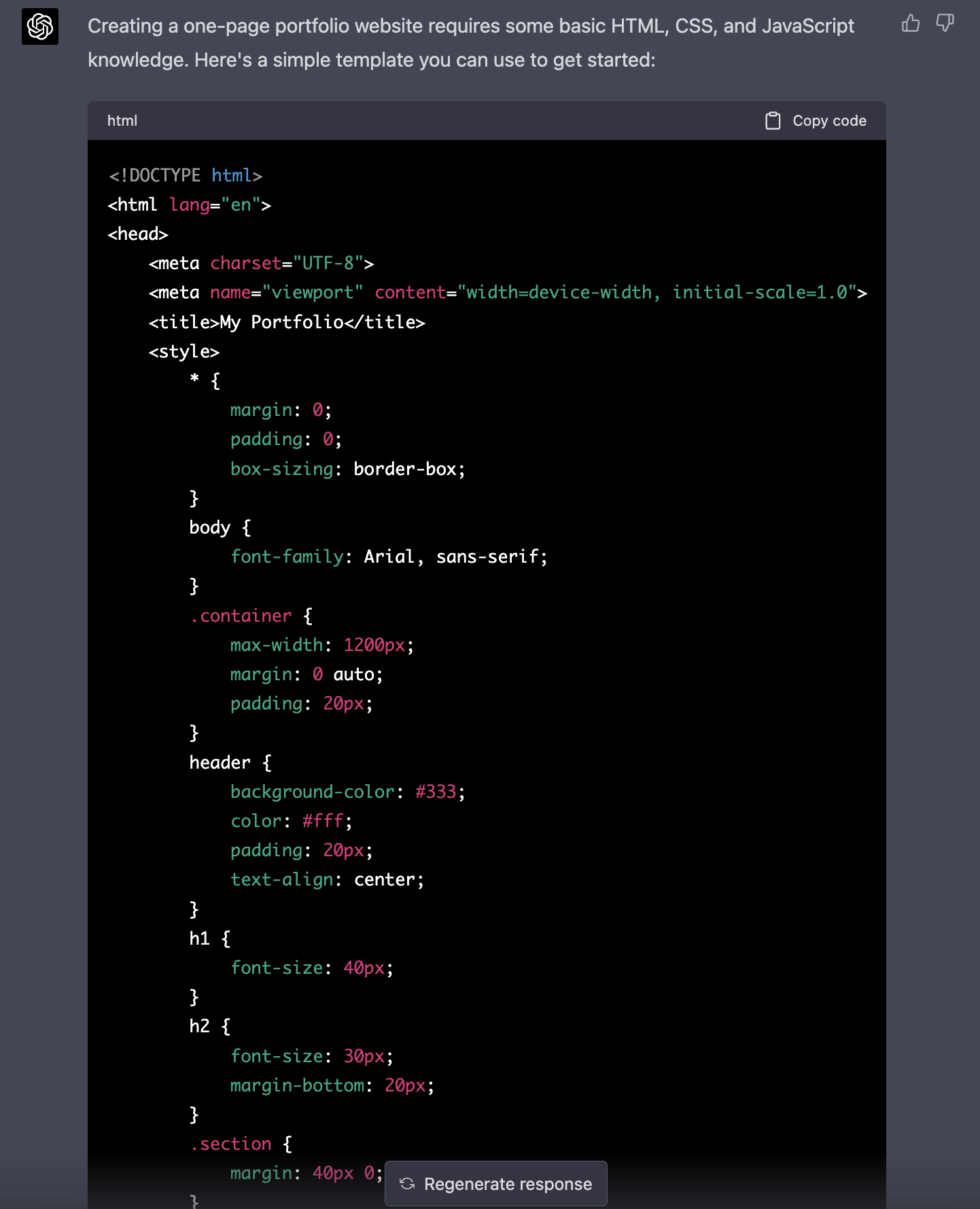The image size is (980, 1209).
Task: Click the 'h1 {' selector line
Action: [x=210, y=939]
